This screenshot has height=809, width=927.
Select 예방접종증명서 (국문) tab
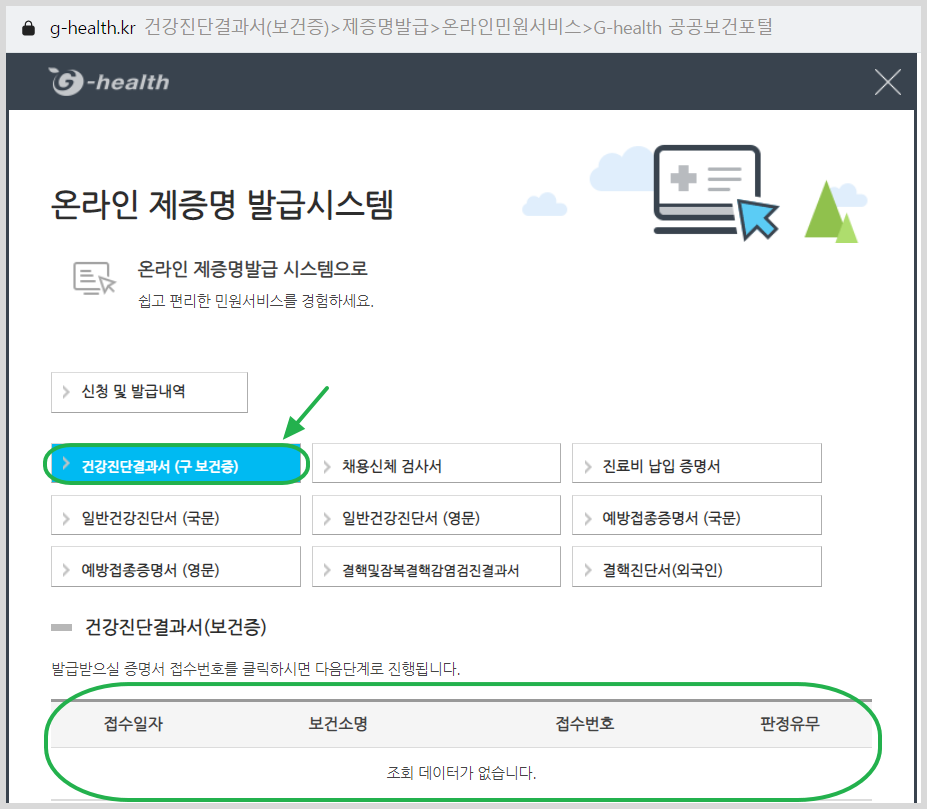tap(696, 515)
